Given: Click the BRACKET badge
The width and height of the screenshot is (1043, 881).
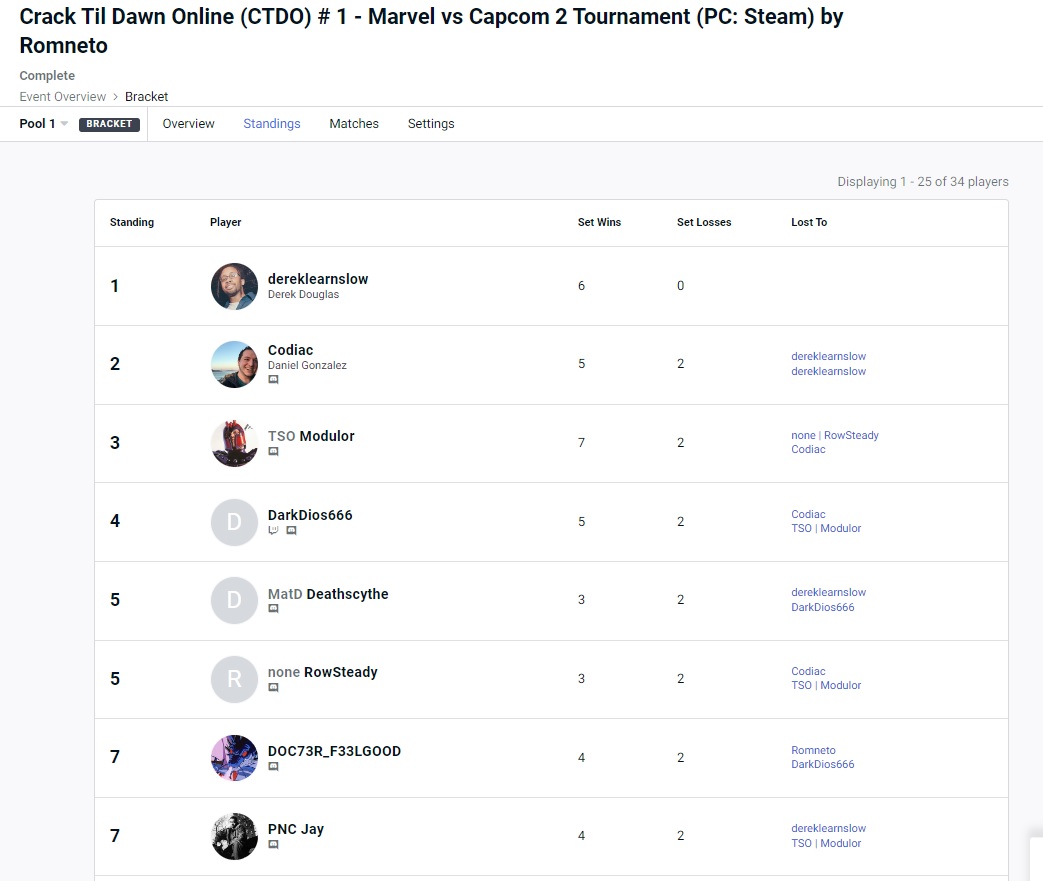Looking at the screenshot, I should (x=109, y=124).
